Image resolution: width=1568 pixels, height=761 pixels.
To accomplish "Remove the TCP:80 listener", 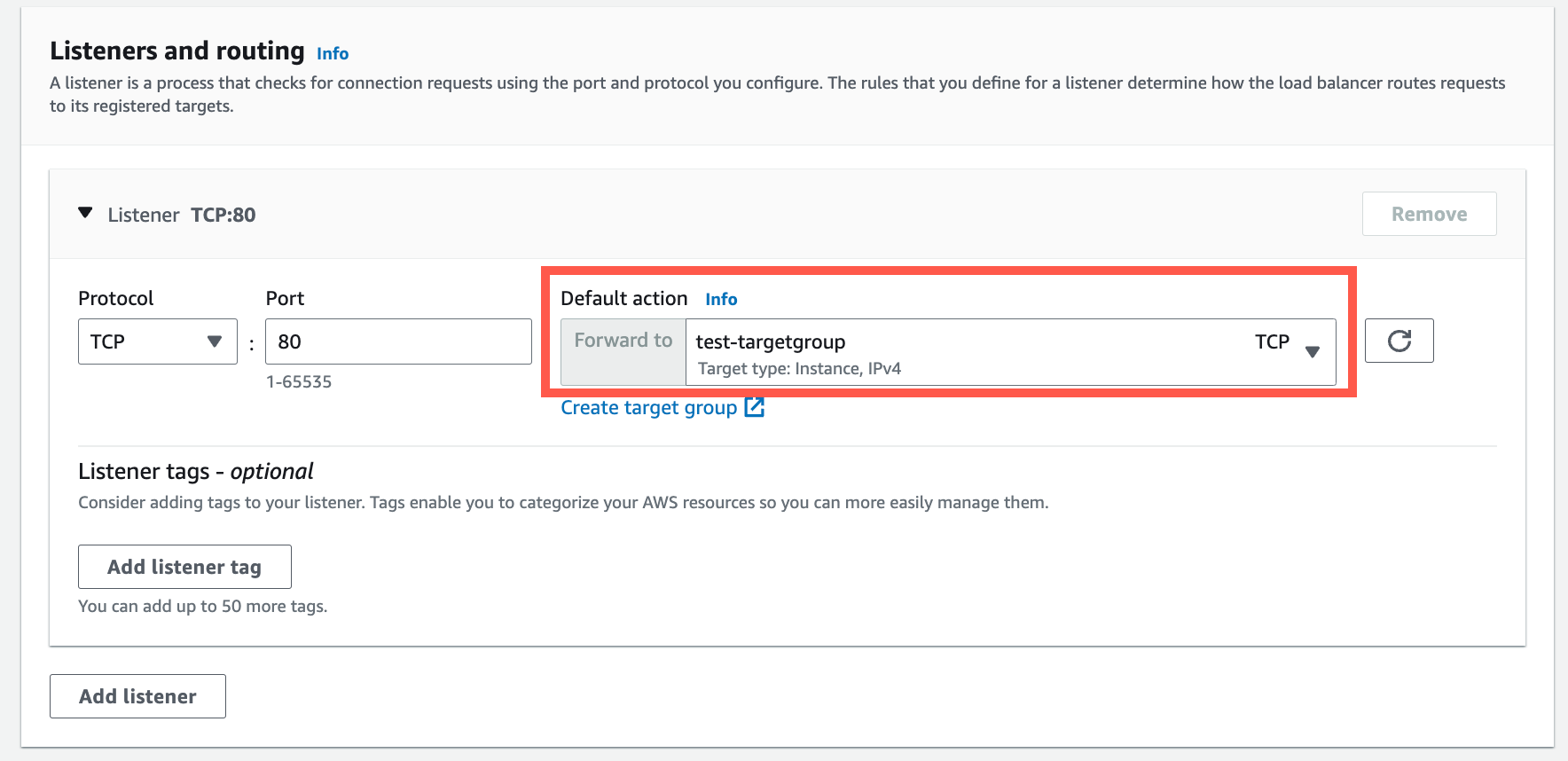I will pos(1428,214).
